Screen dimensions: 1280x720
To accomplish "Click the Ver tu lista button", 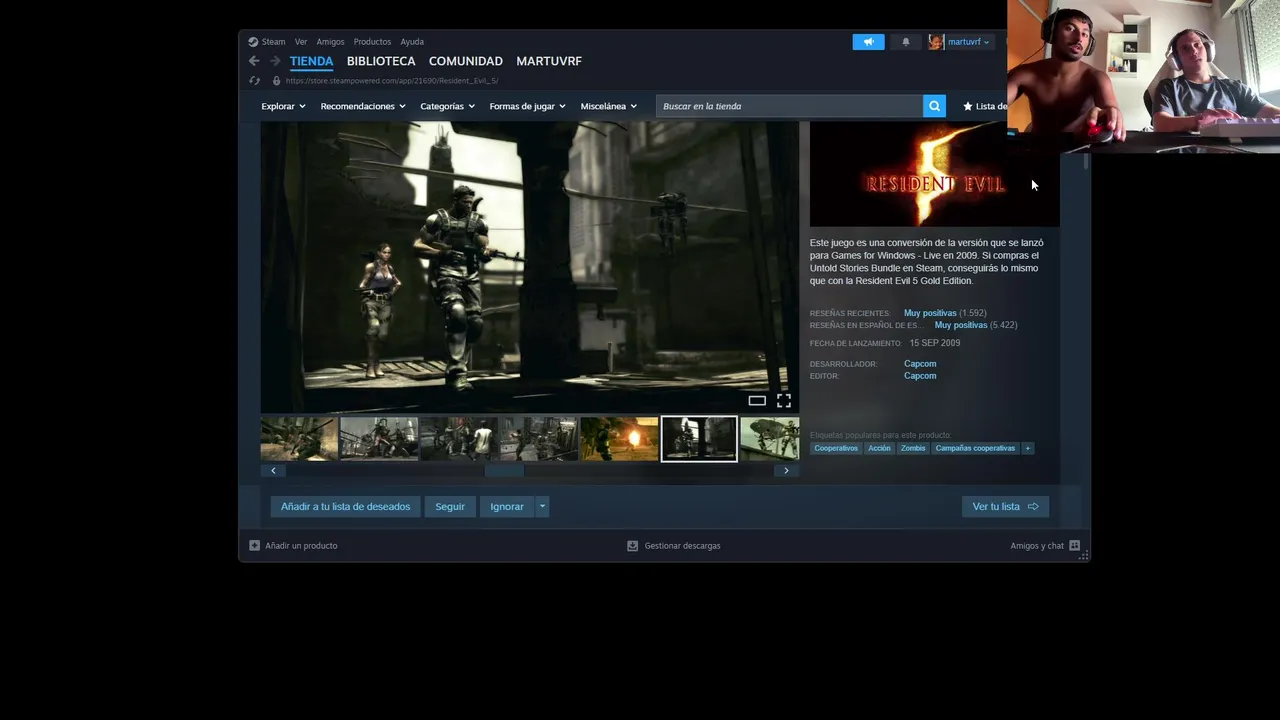I will click(1005, 507).
